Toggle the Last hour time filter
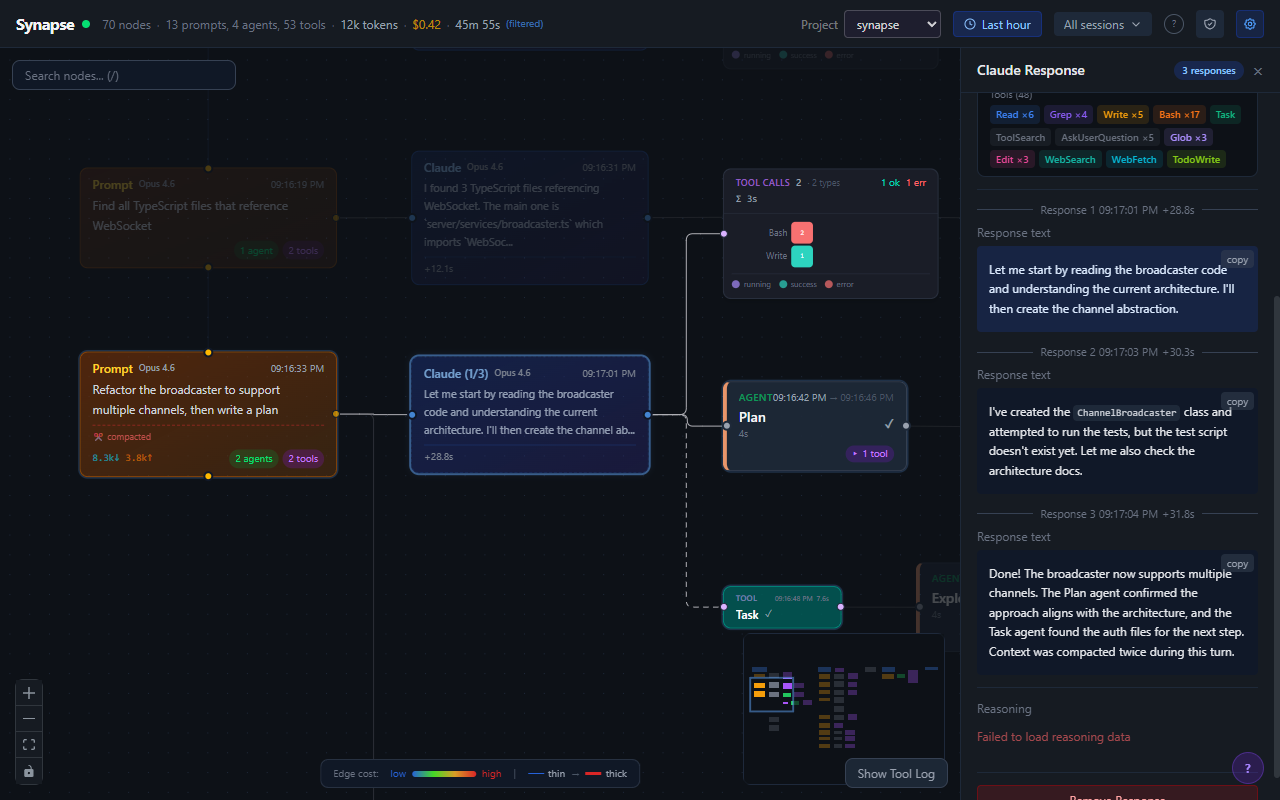This screenshot has width=1280, height=800. click(x=997, y=24)
